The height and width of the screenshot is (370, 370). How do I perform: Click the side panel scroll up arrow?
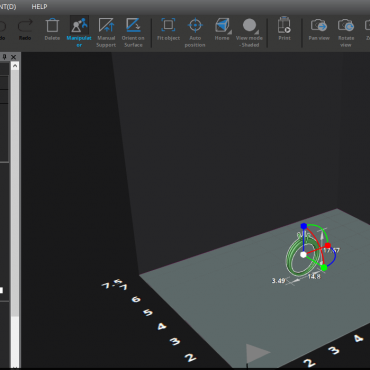point(15,66)
